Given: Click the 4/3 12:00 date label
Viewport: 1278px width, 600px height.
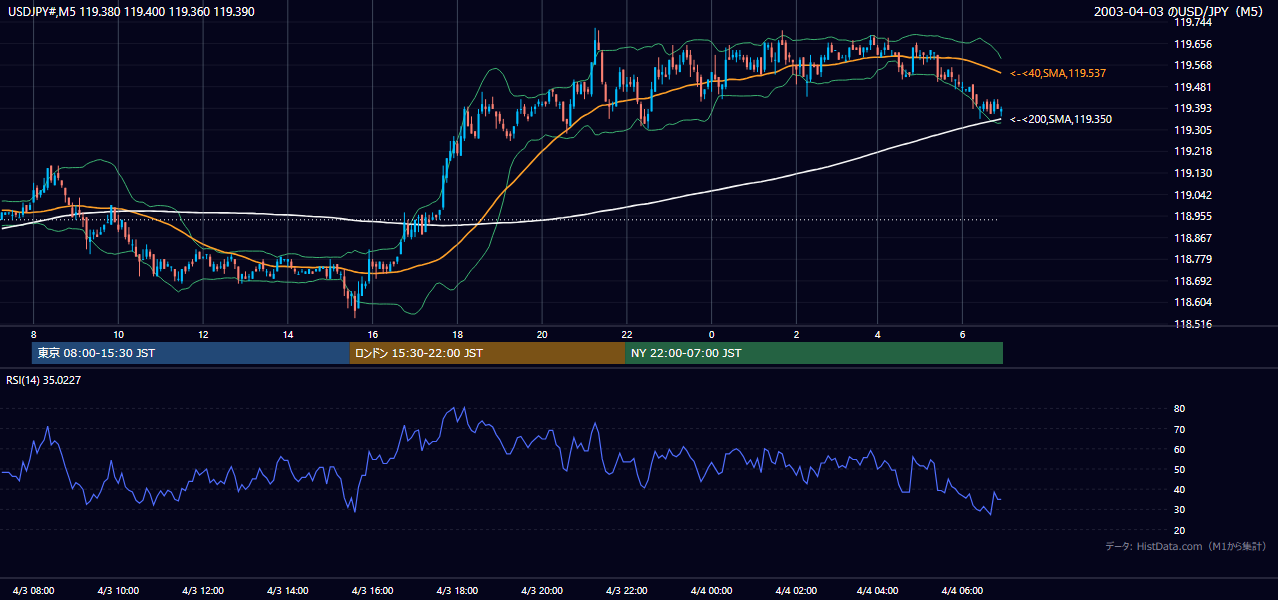Looking at the screenshot, I should coord(203,590).
